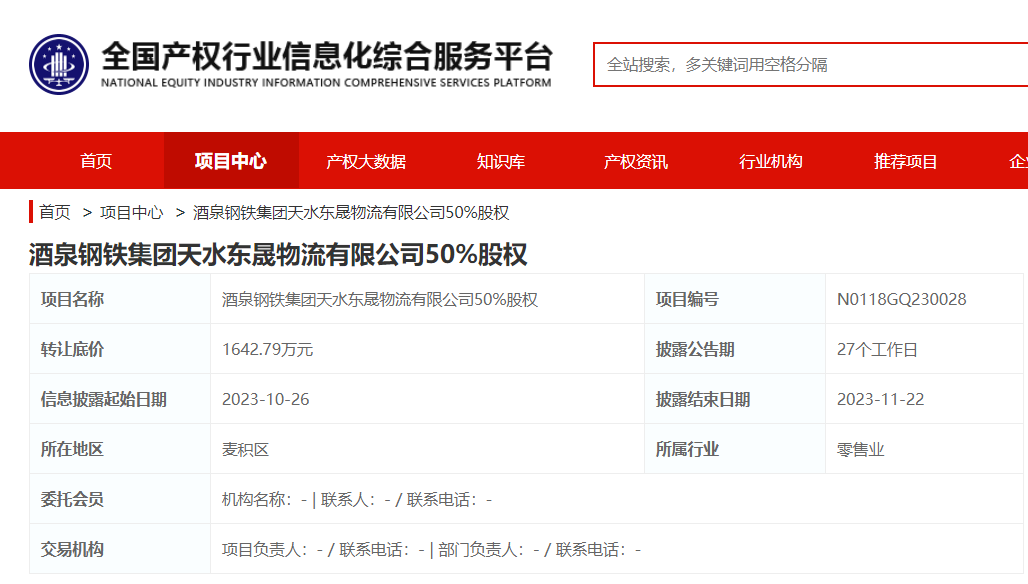Click the site title 全国产权行业信息化综合服务平台
Screen dimensions: 1028x584
(326, 56)
